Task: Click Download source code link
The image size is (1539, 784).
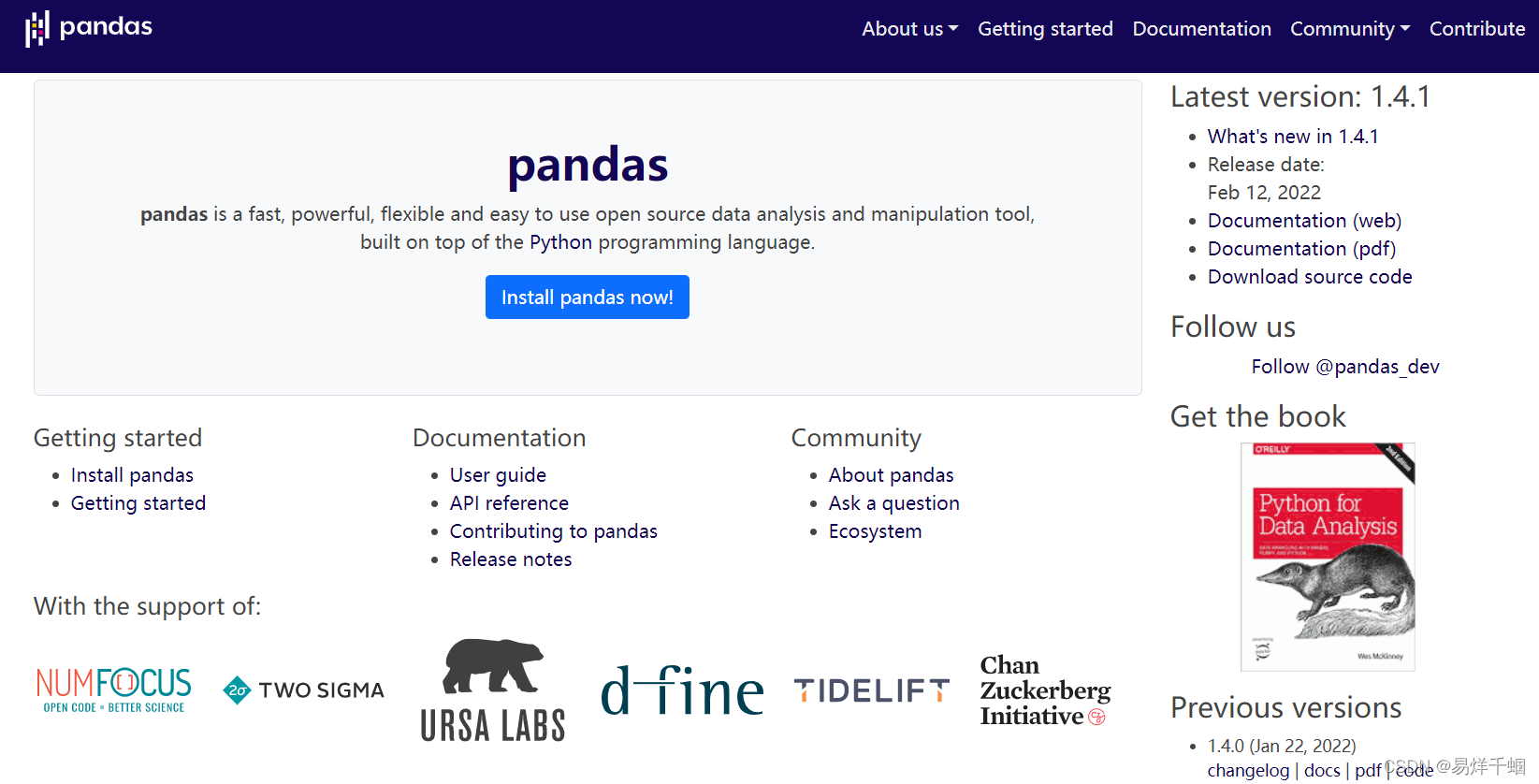Action: tap(1310, 277)
